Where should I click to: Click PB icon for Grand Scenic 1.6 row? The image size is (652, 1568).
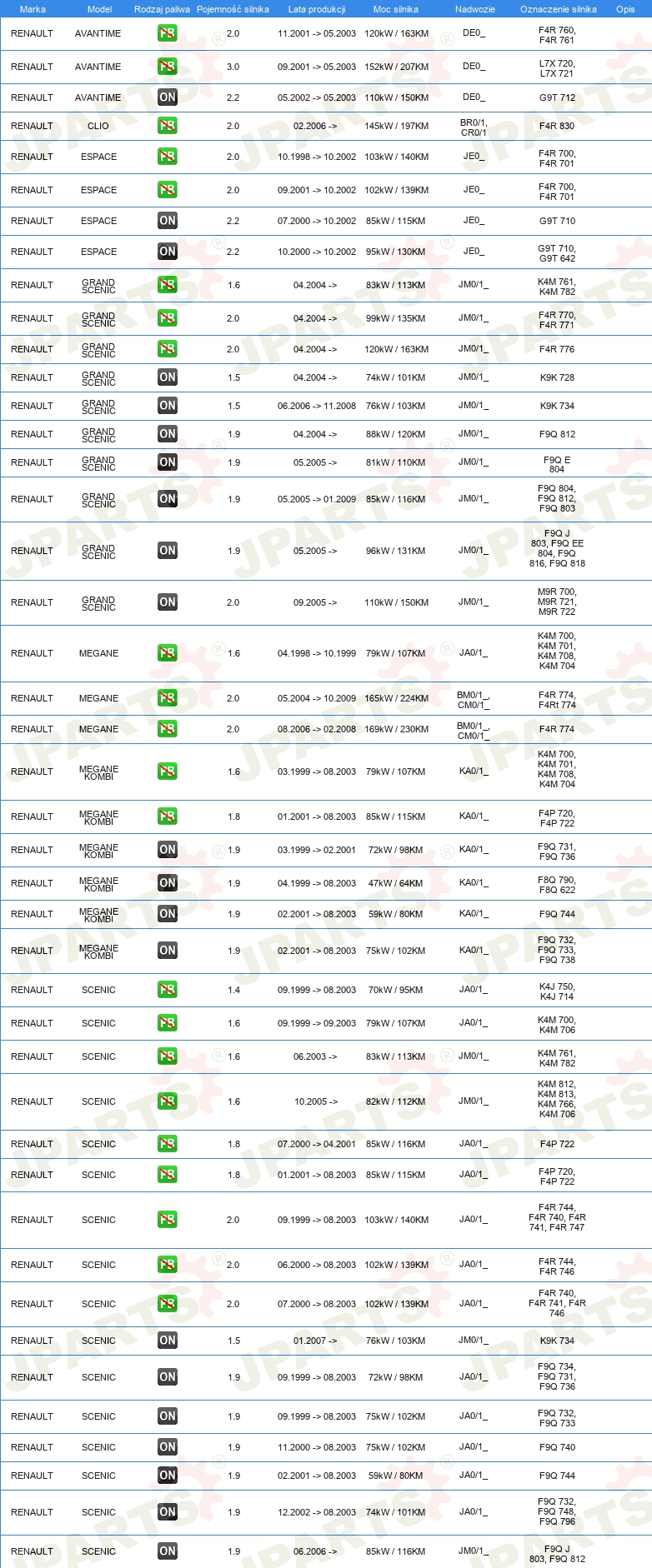[x=168, y=285]
